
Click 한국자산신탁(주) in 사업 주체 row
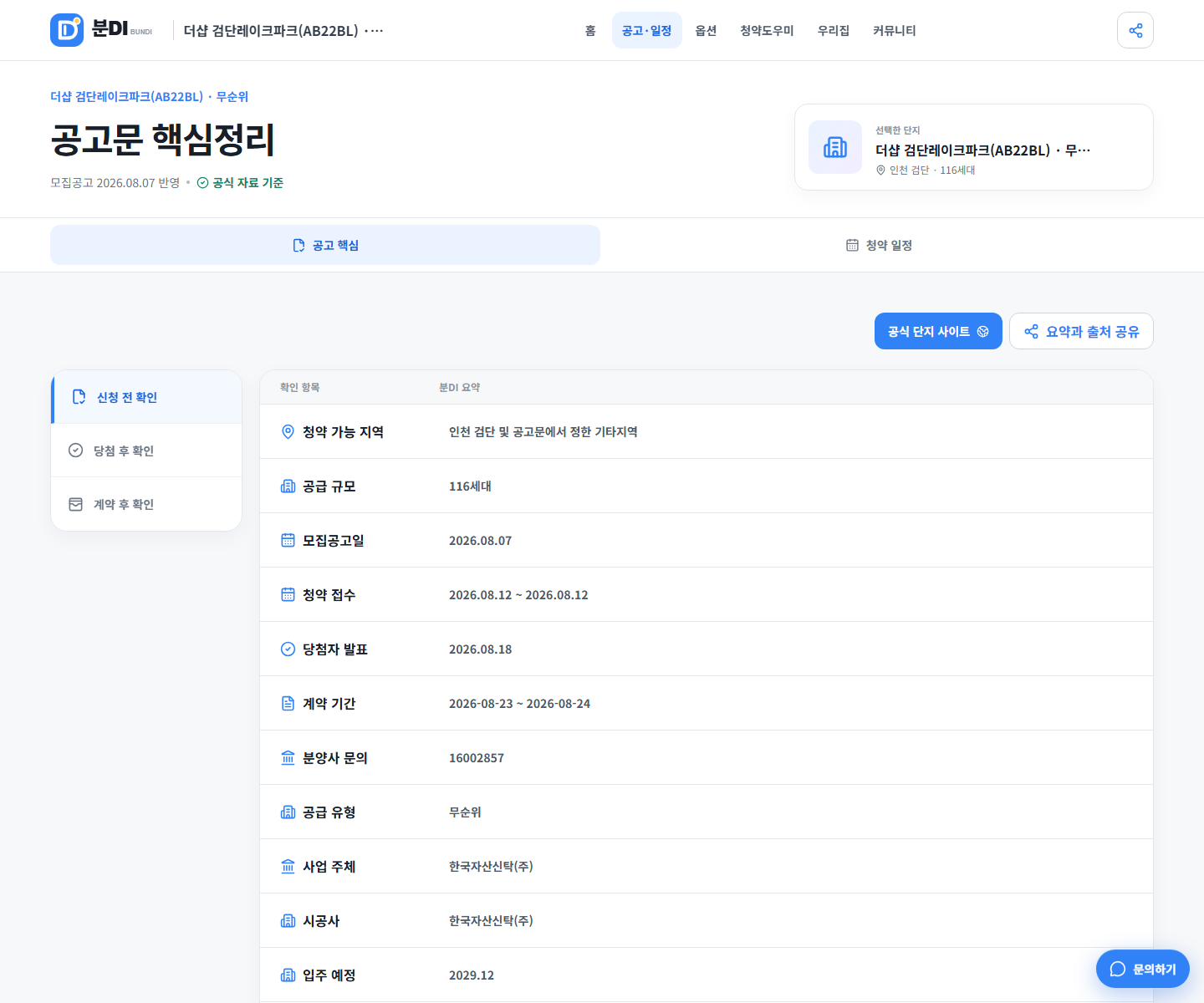pyautogui.click(x=491, y=866)
